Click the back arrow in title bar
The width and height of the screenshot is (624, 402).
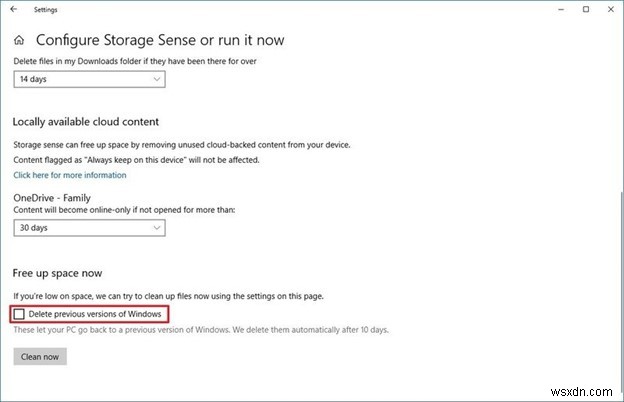point(13,9)
